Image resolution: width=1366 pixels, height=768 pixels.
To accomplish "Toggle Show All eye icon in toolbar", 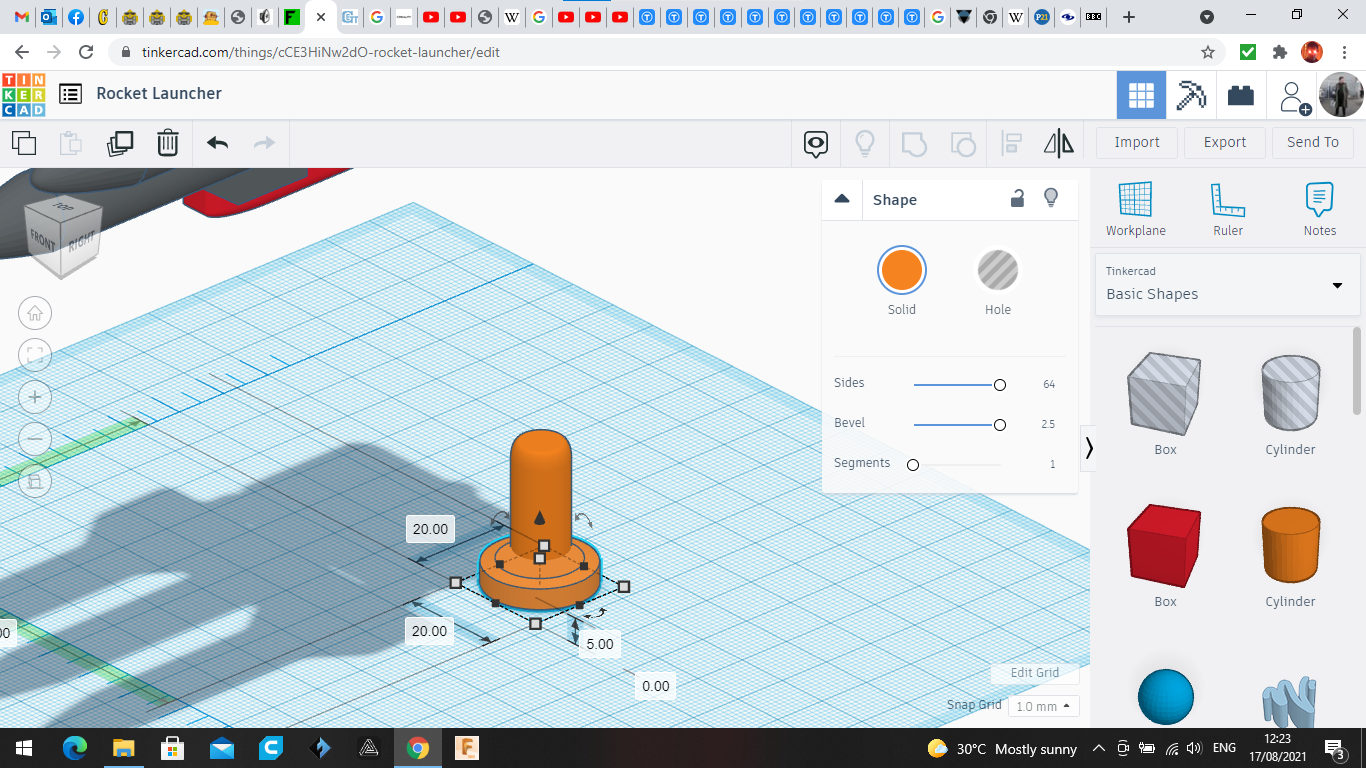I will (x=816, y=144).
